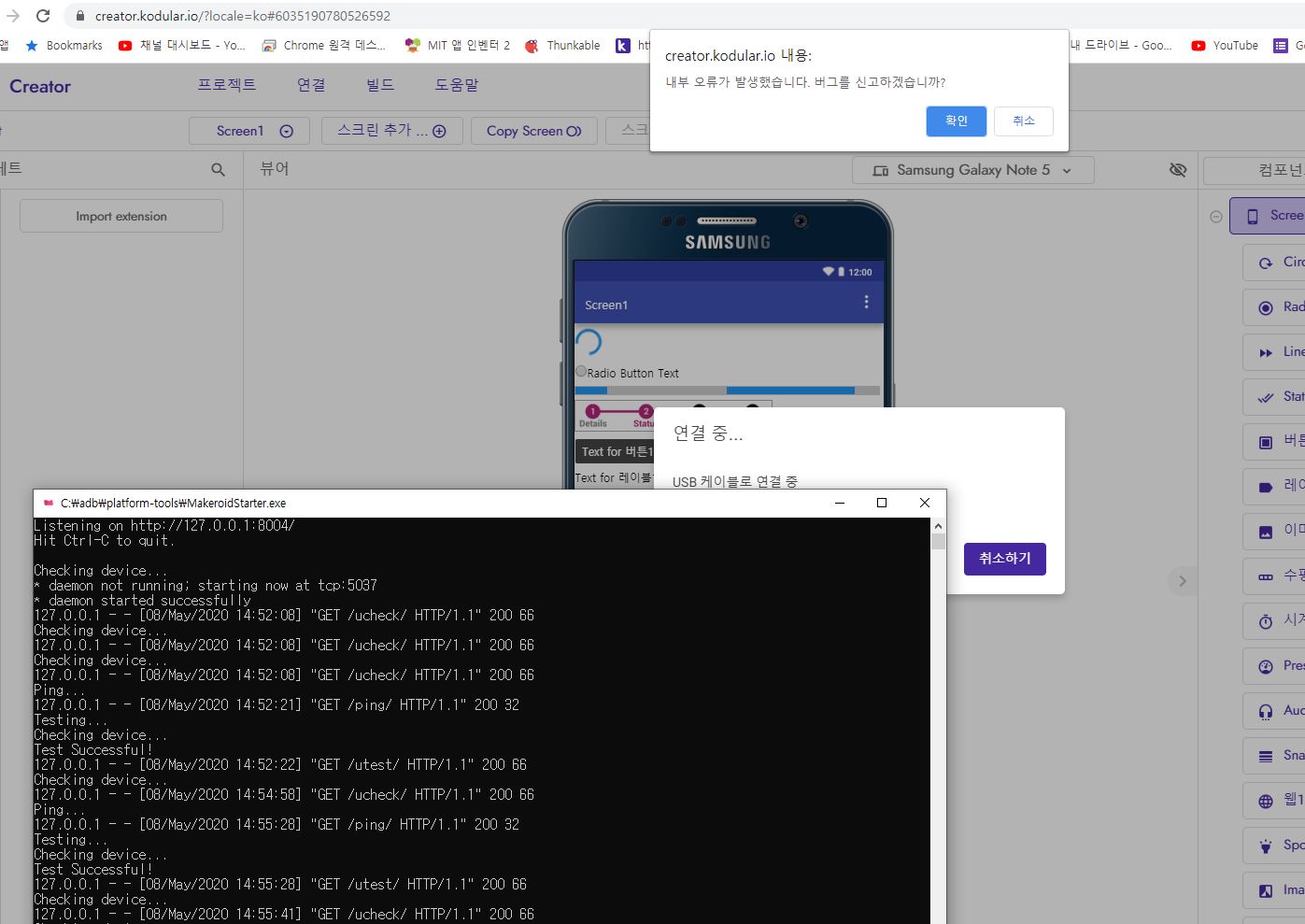Expand the side panel chevron arrow
Image resolution: width=1305 pixels, height=924 pixels.
pos(1182,581)
